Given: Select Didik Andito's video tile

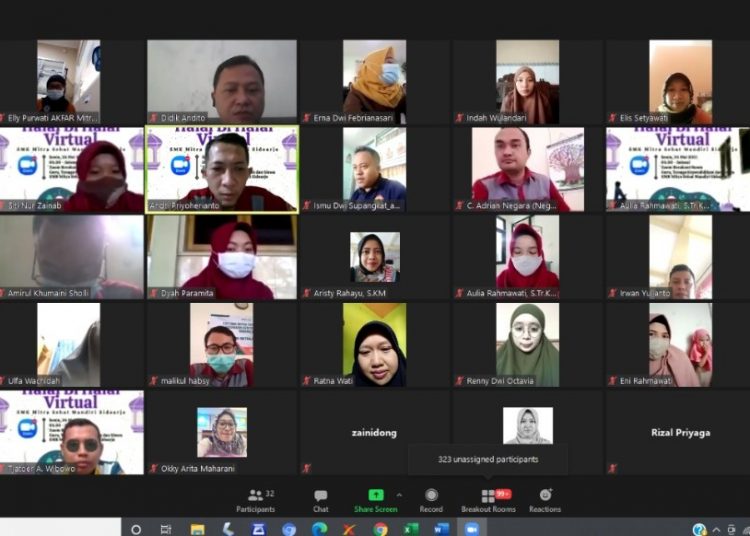Looking at the screenshot, I should pos(222,81).
